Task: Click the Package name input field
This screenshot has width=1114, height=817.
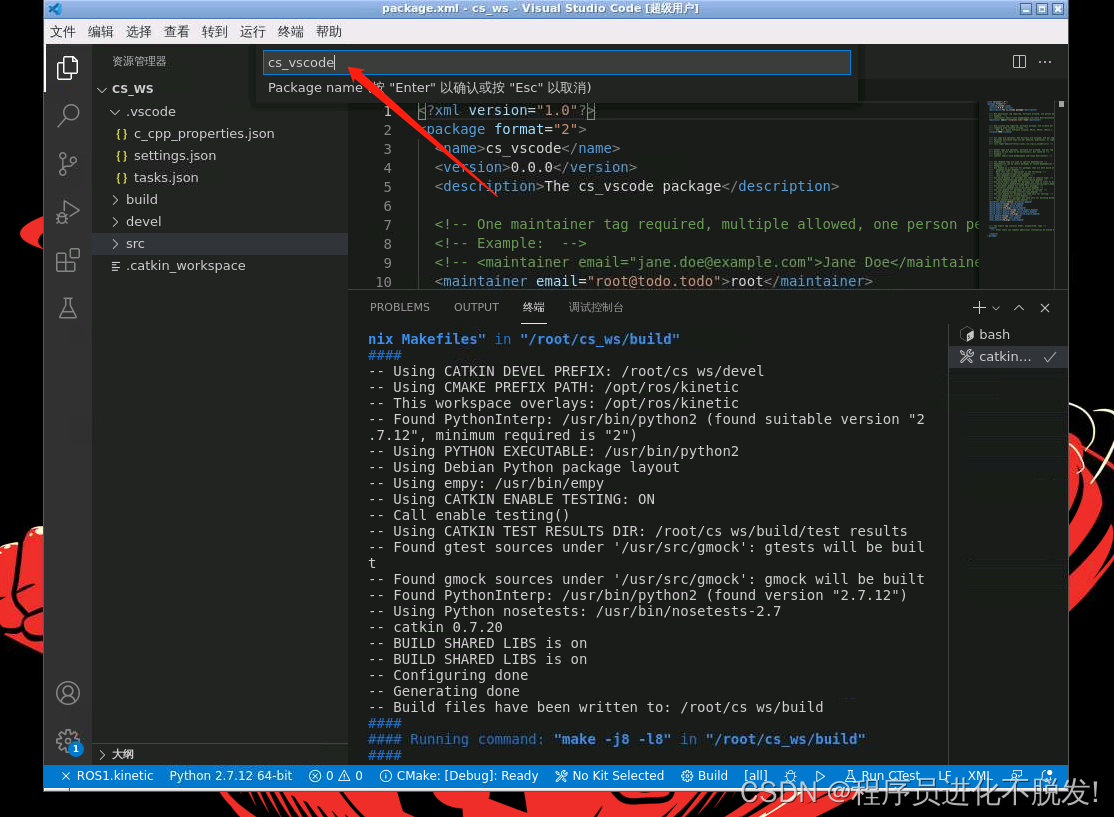Action: coord(556,63)
